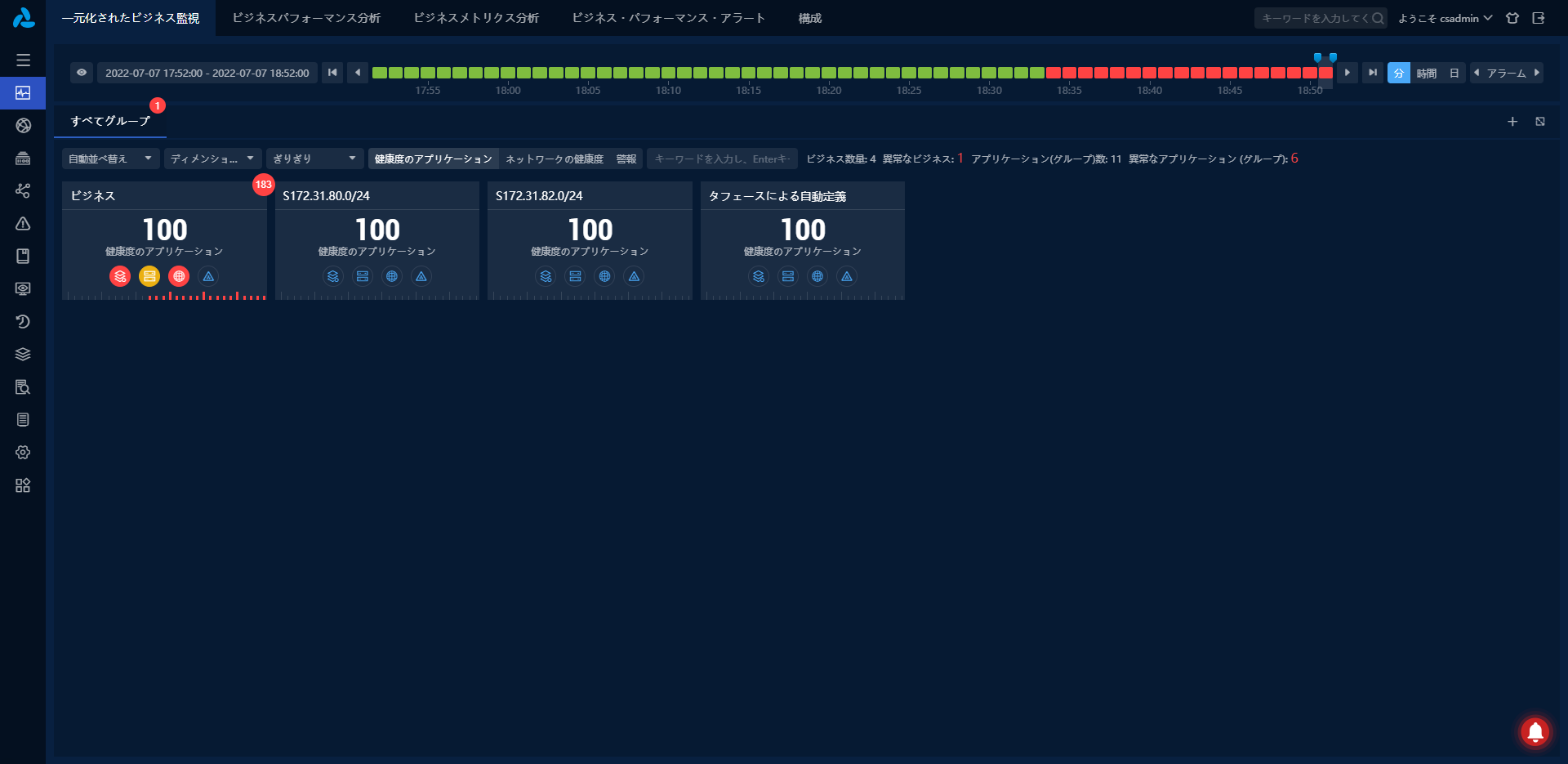Image resolution: width=1568 pixels, height=764 pixels.
Task: Click the first red timeline block
Action: [1053, 73]
